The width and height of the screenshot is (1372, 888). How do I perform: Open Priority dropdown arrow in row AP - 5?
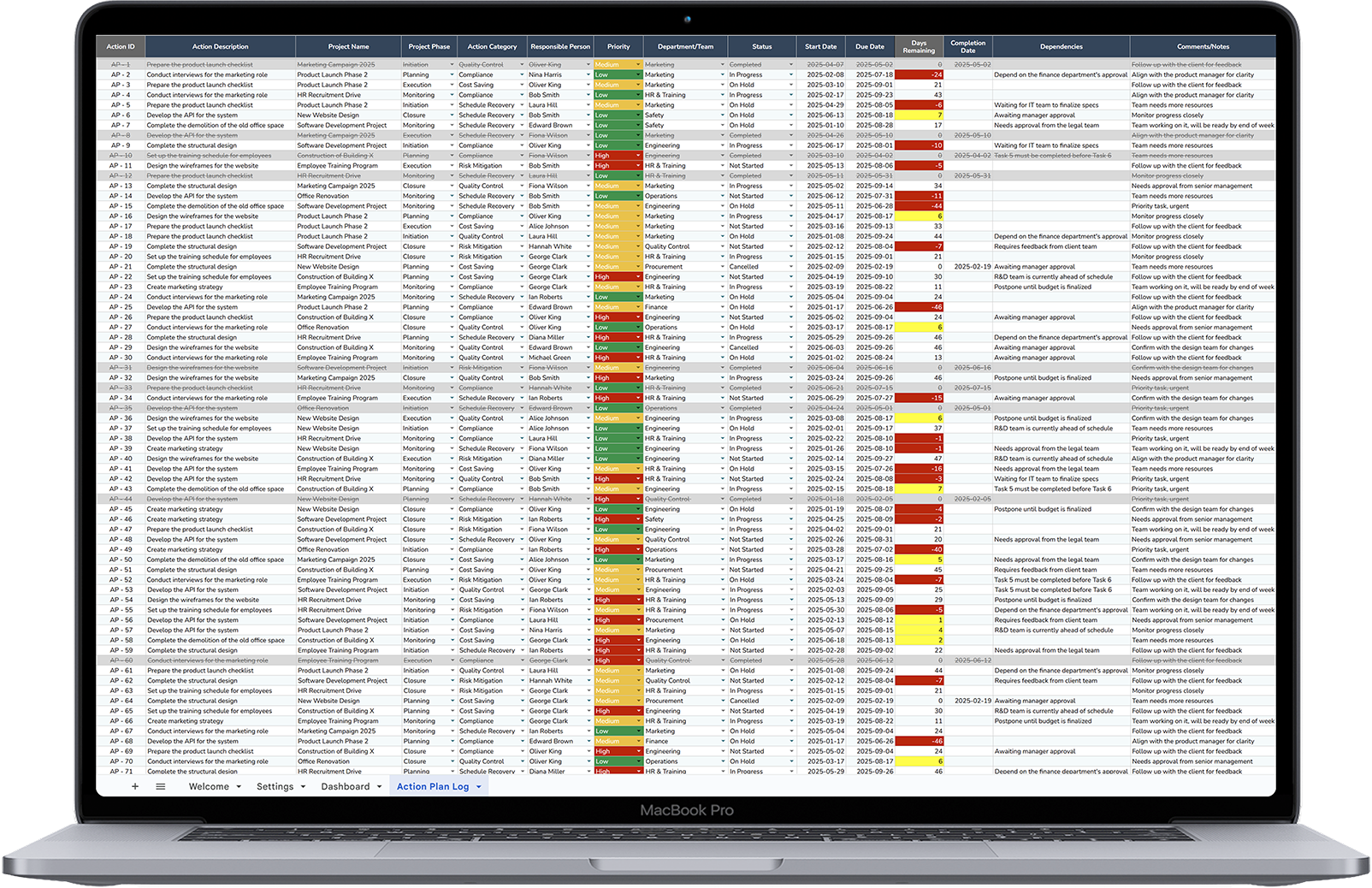click(637, 105)
